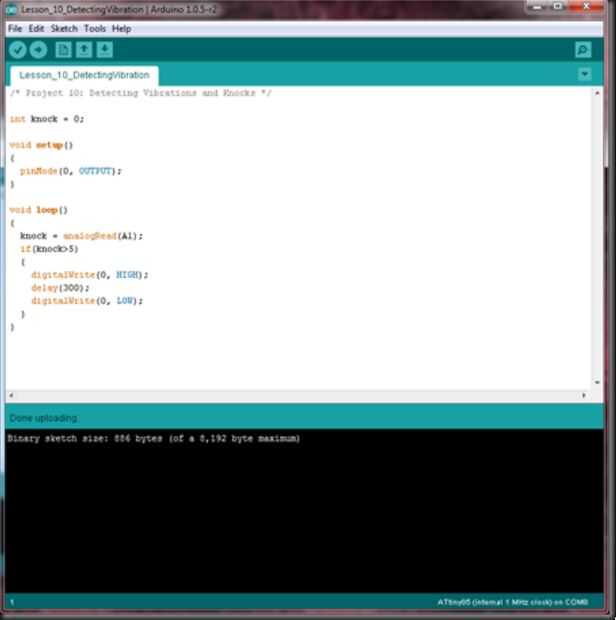Click the ATtiny board info in status bar

point(512,602)
